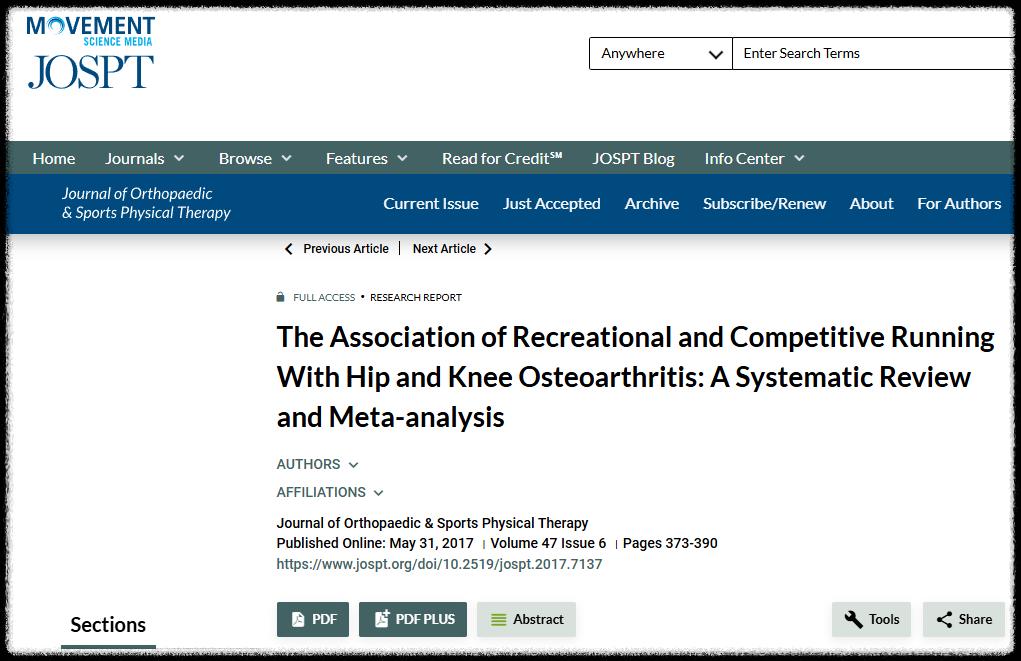Expand the Info Center menu

(x=755, y=158)
